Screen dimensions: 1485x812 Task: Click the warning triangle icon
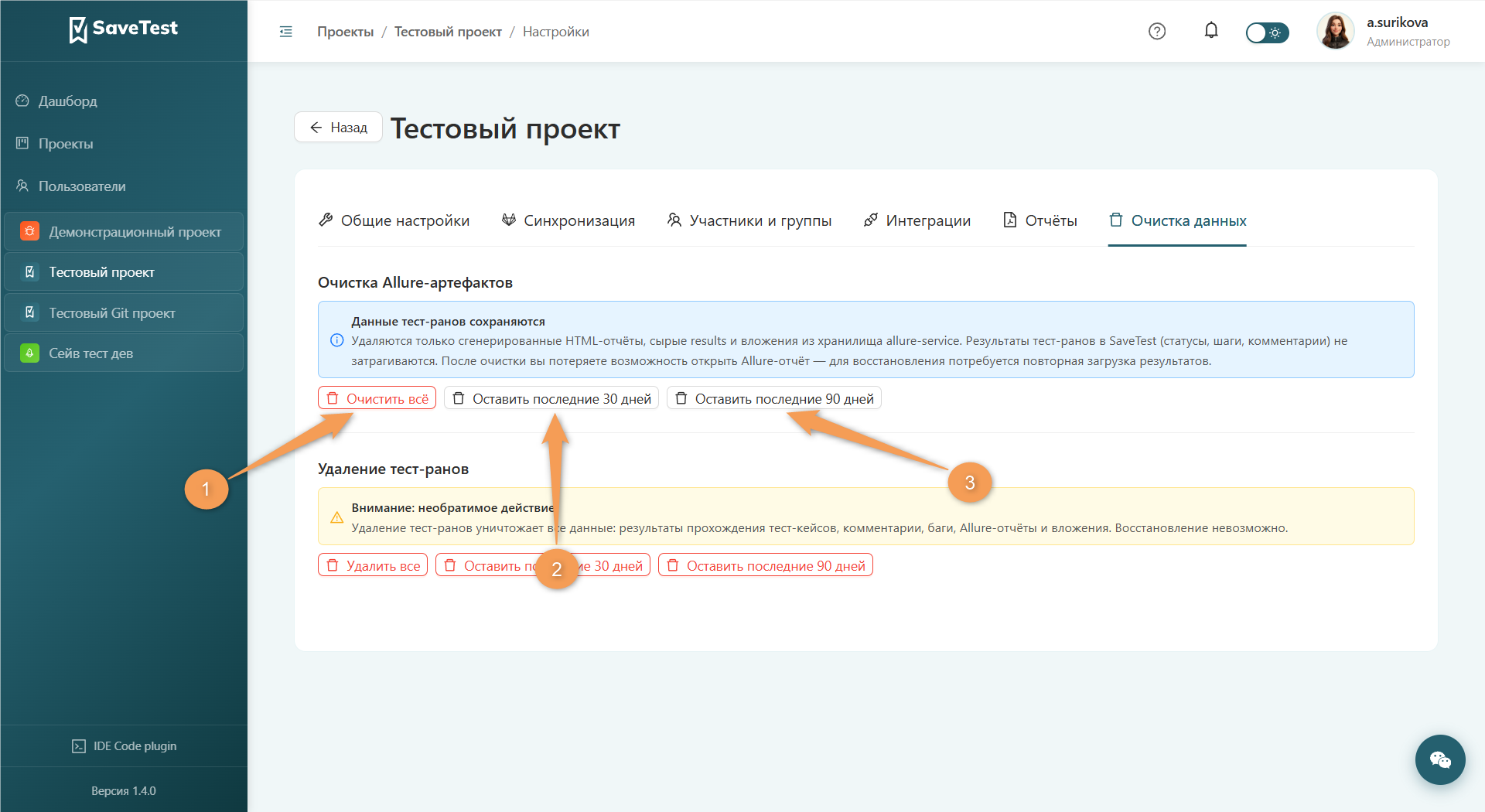coord(337,517)
